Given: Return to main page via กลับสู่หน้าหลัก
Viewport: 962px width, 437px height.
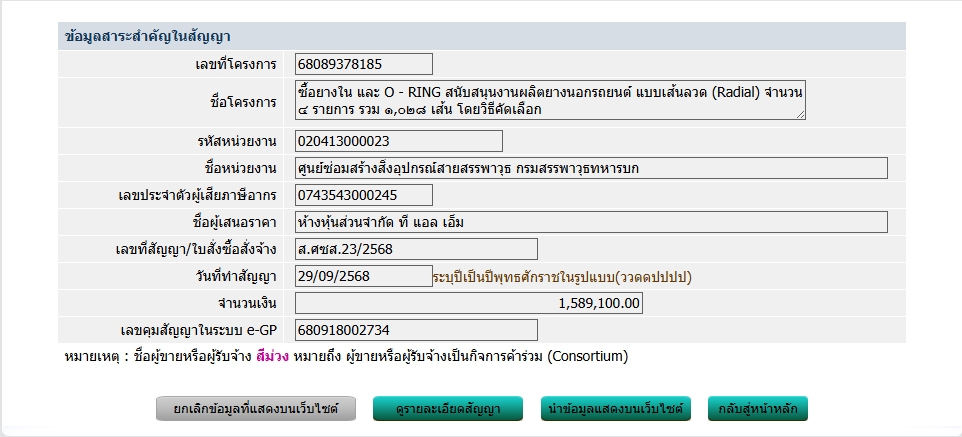Looking at the screenshot, I should (757, 408).
